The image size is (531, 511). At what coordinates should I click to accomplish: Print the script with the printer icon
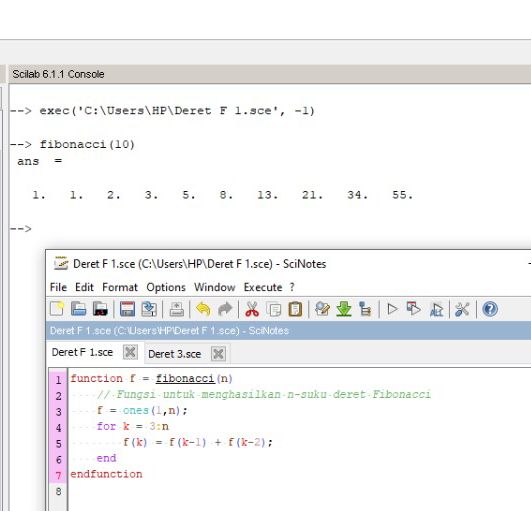tap(176, 309)
